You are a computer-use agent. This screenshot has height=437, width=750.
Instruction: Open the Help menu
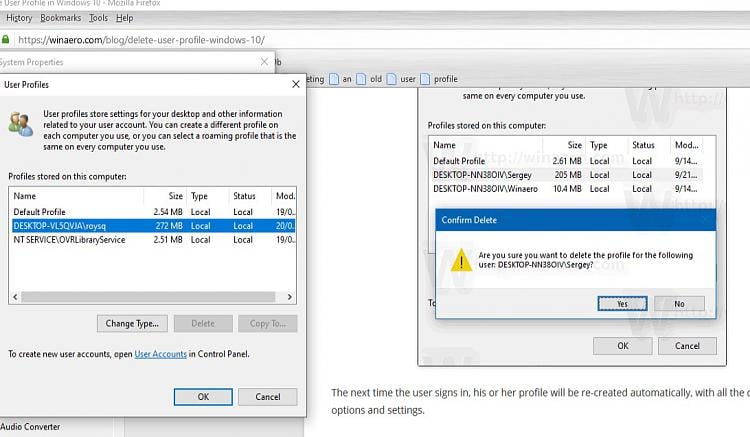click(124, 18)
